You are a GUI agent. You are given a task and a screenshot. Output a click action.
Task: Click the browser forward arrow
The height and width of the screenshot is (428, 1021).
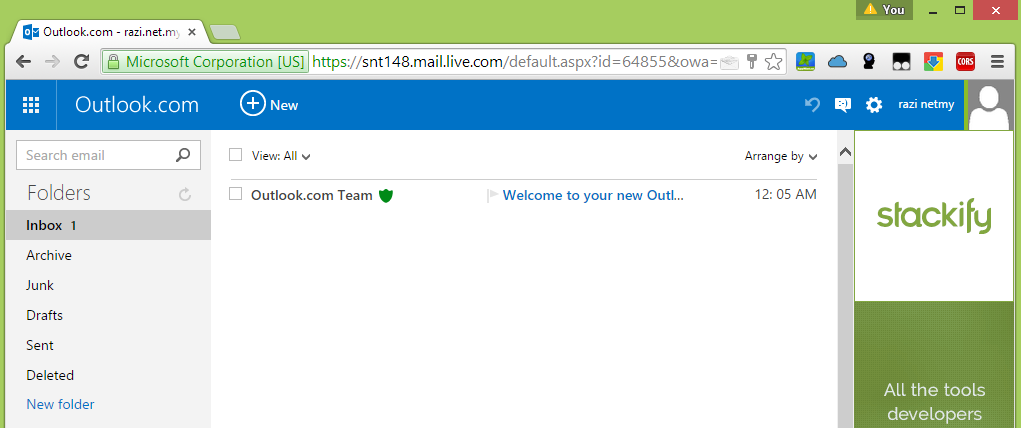[52, 62]
